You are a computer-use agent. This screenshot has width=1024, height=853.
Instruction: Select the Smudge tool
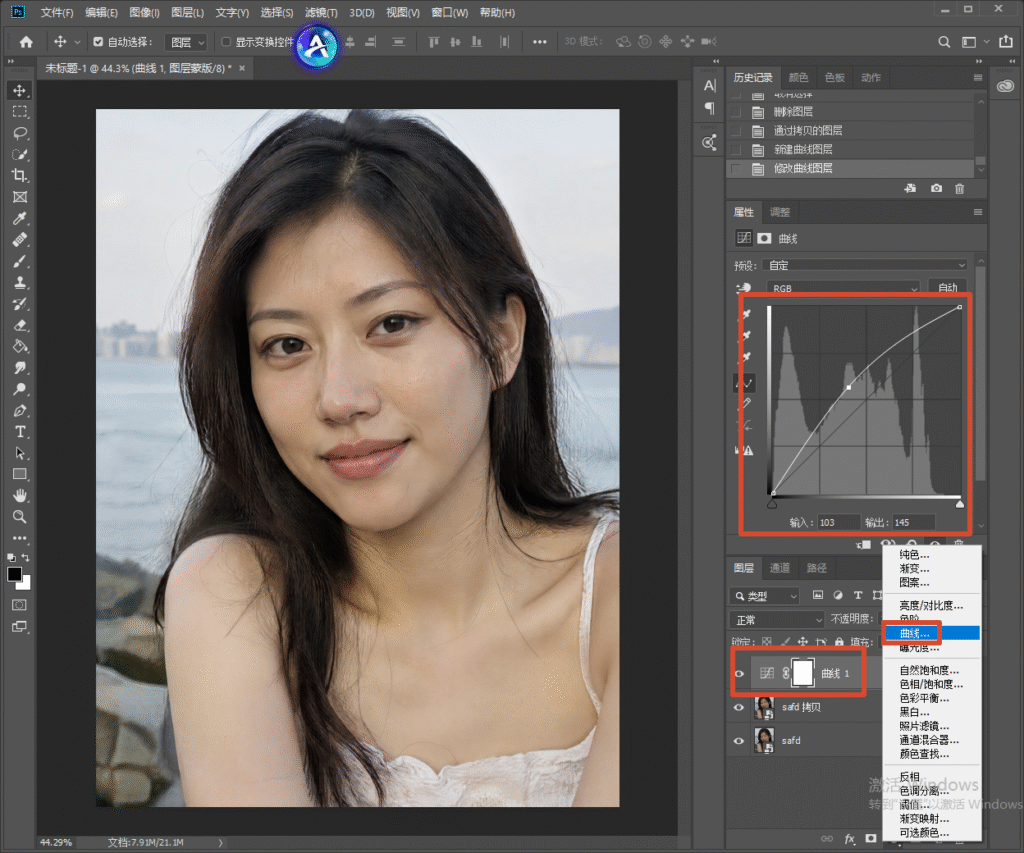pyautogui.click(x=20, y=368)
